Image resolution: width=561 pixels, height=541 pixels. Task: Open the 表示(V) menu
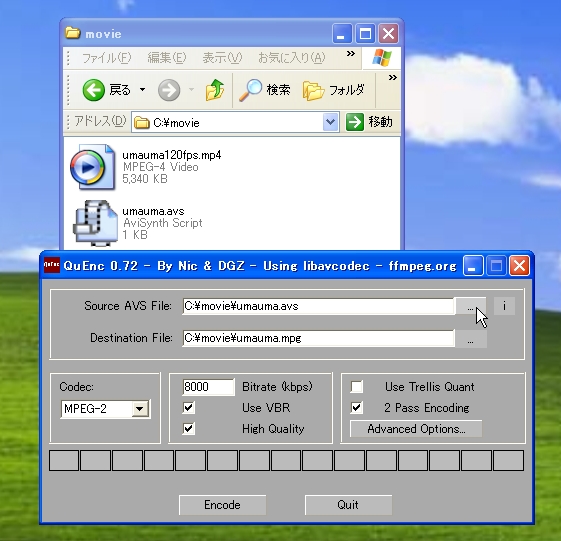click(222, 58)
